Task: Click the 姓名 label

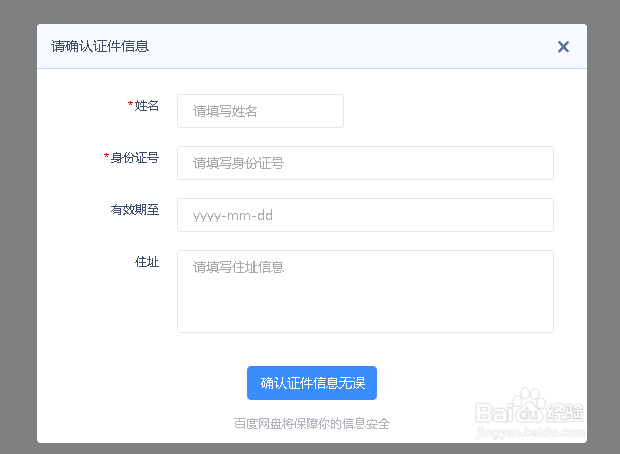Action: pyautogui.click(x=147, y=106)
